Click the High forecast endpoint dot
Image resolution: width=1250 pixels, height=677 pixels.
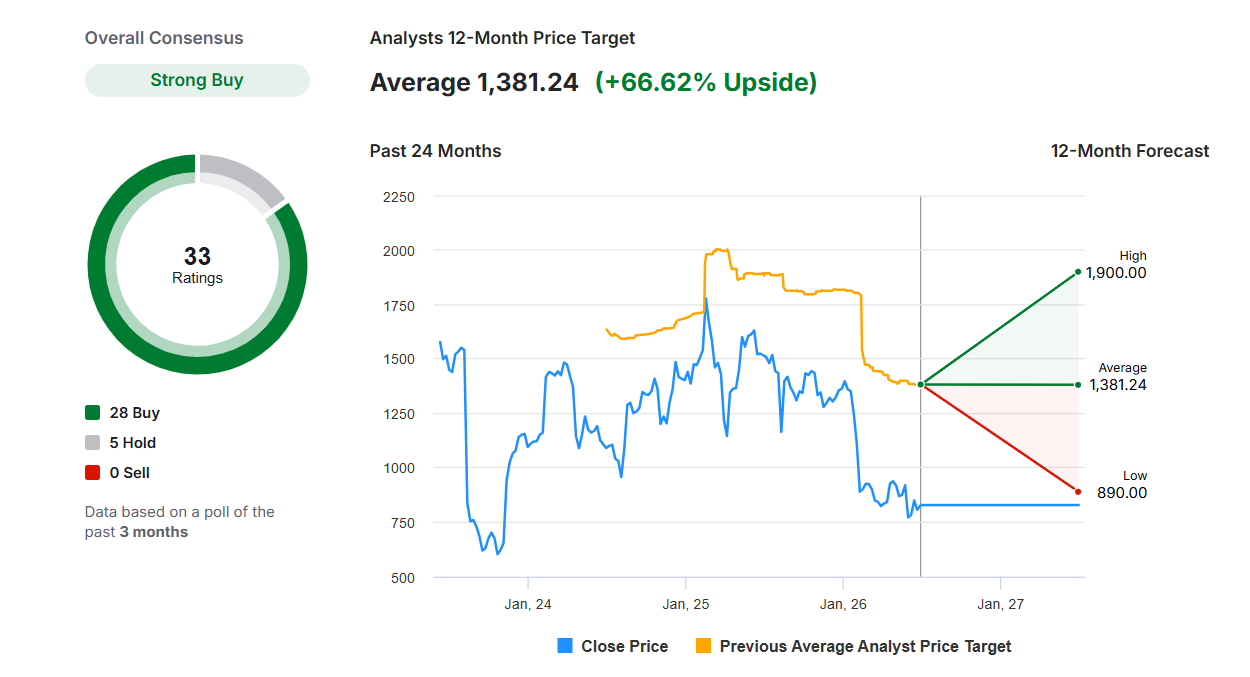tap(1078, 271)
